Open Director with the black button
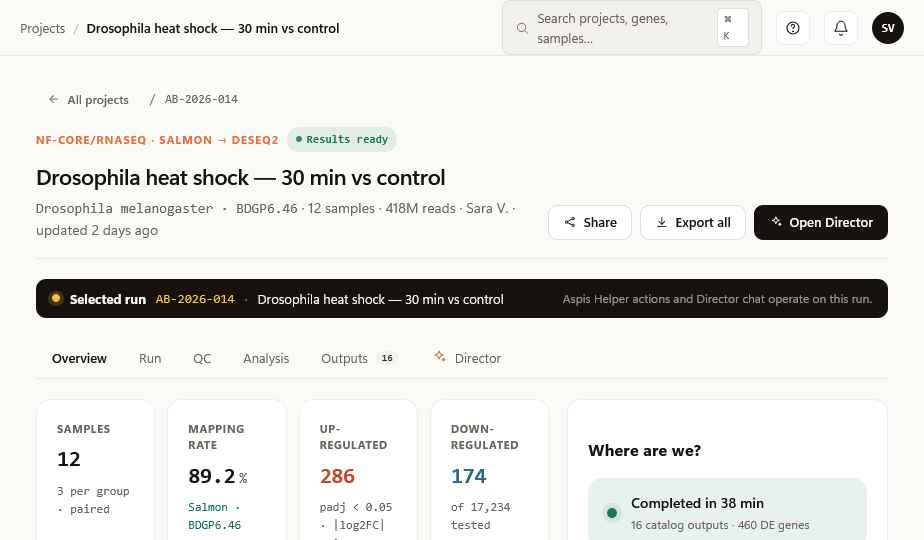 coord(821,222)
